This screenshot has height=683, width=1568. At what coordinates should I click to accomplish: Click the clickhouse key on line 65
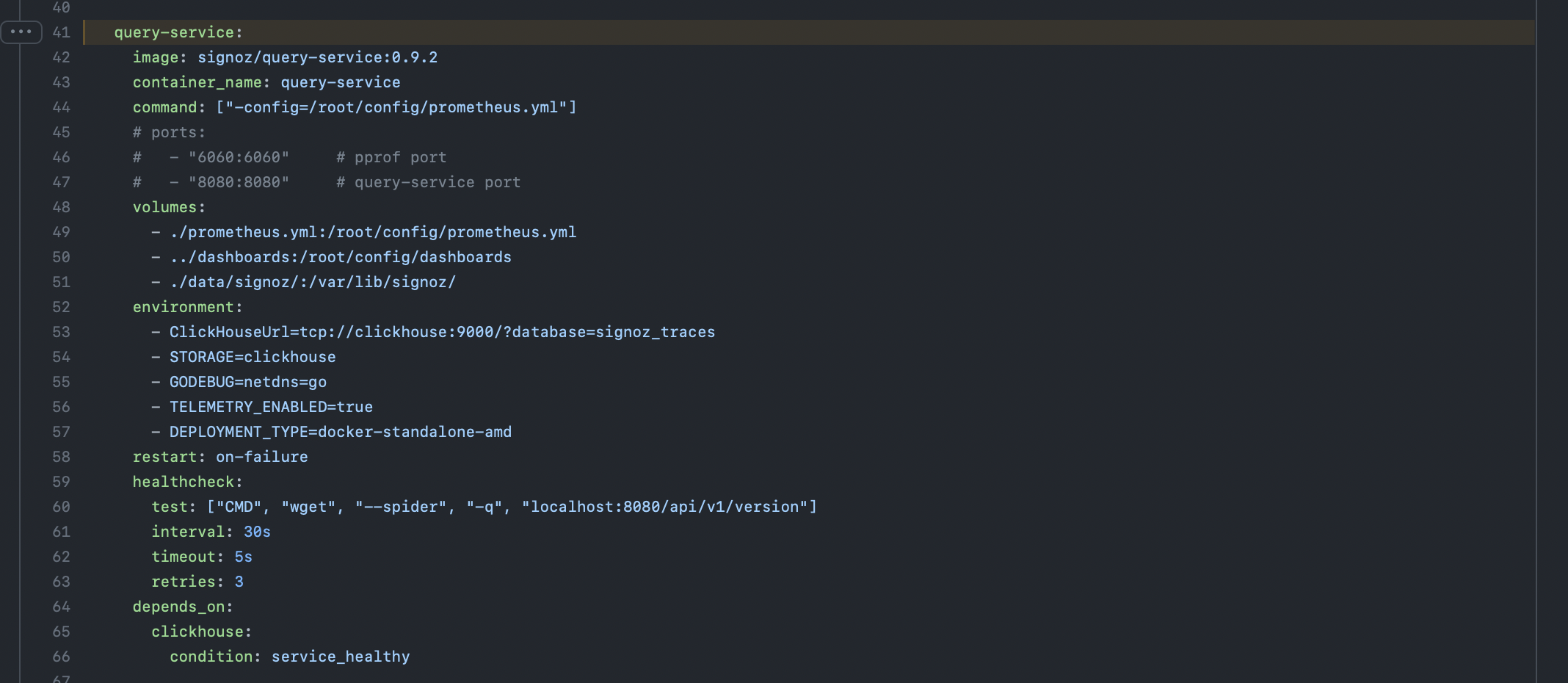click(x=197, y=632)
